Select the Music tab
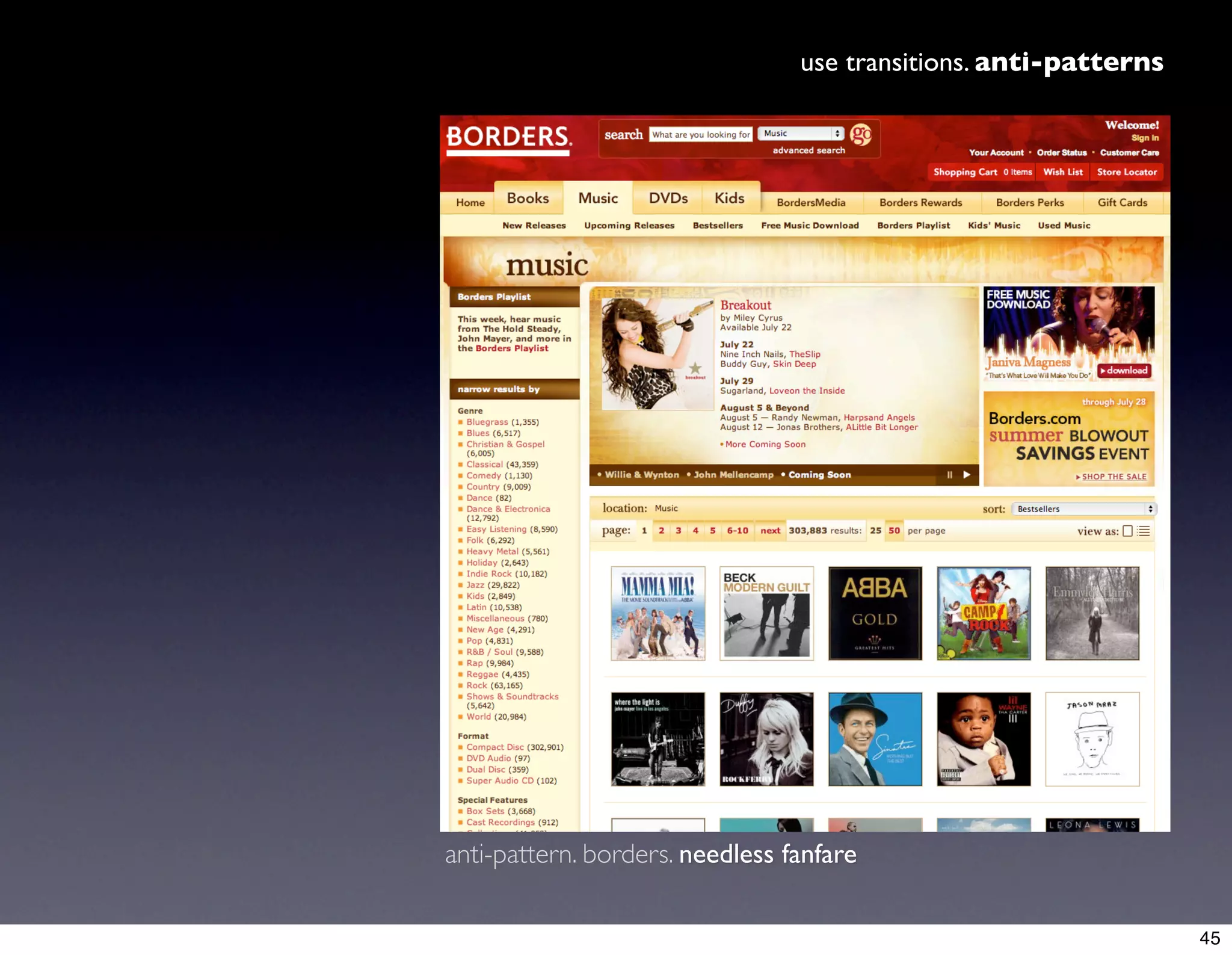The image size is (1232, 955). (x=598, y=198)
